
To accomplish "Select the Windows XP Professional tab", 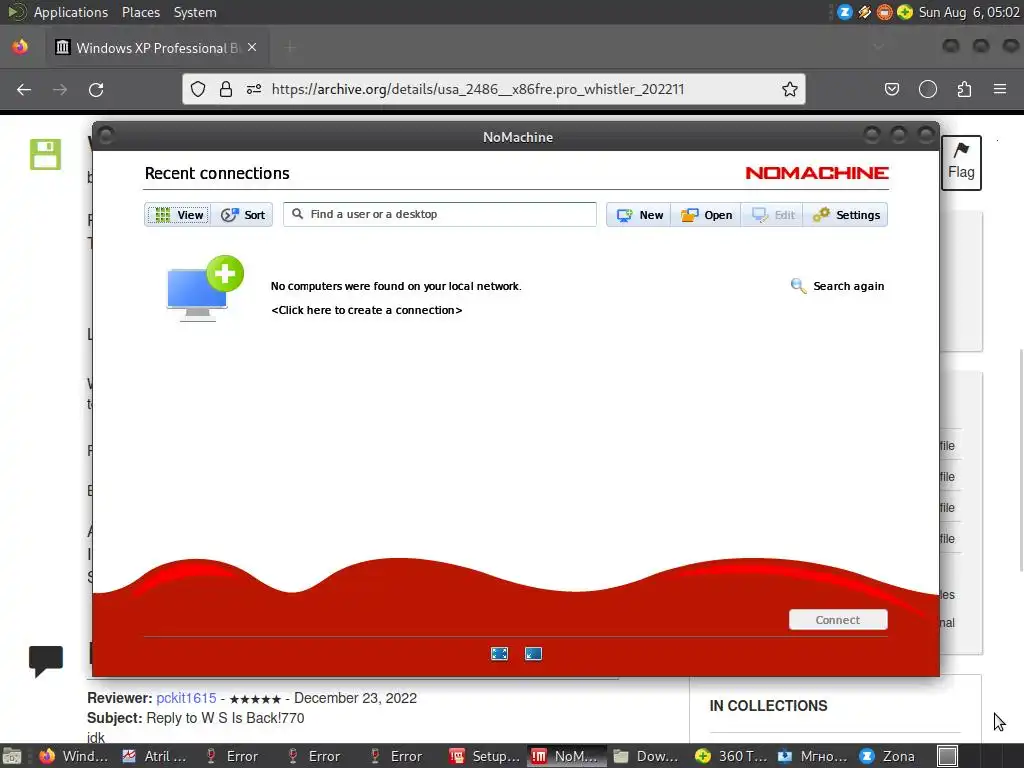I will [157, 48].
